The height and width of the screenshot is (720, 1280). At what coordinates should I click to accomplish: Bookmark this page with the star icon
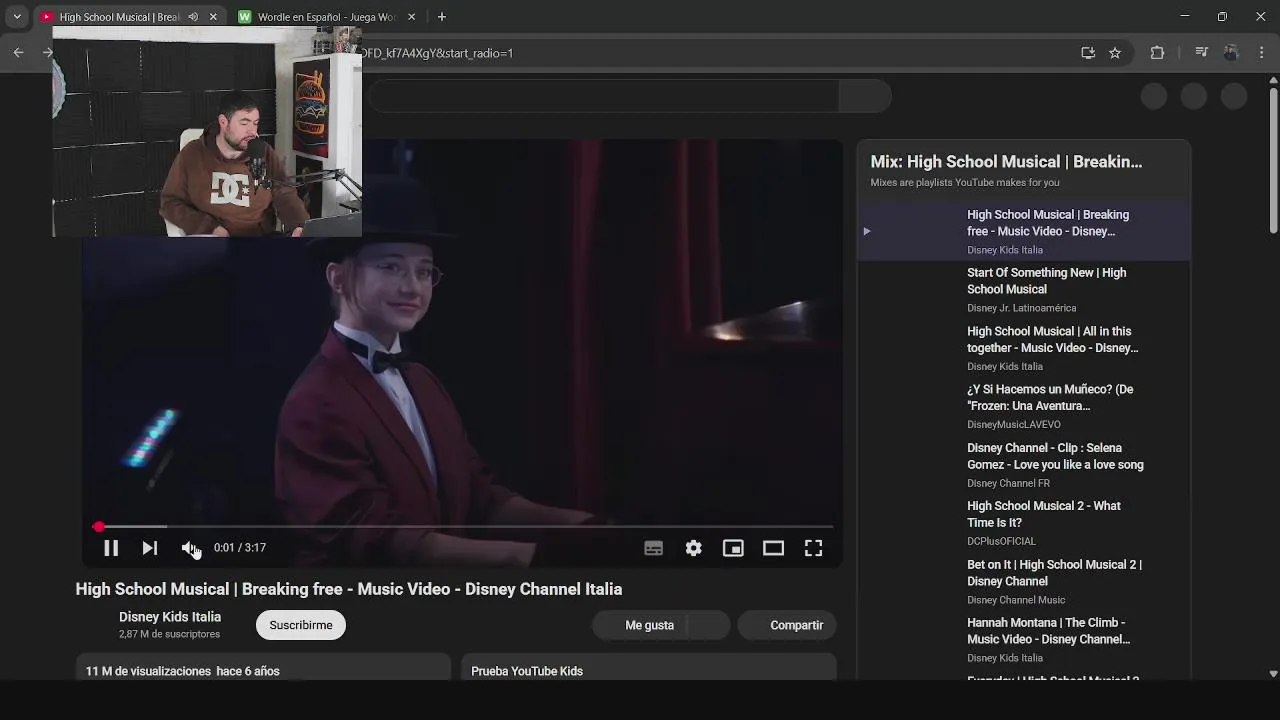[1115, 53]
